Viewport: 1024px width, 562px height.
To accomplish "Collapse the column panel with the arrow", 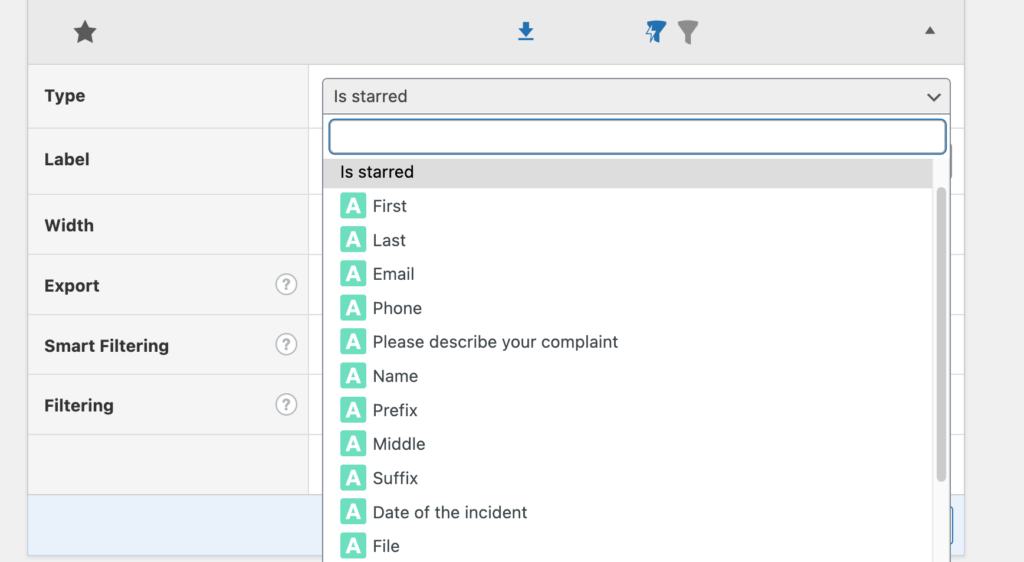I will 930,31.
